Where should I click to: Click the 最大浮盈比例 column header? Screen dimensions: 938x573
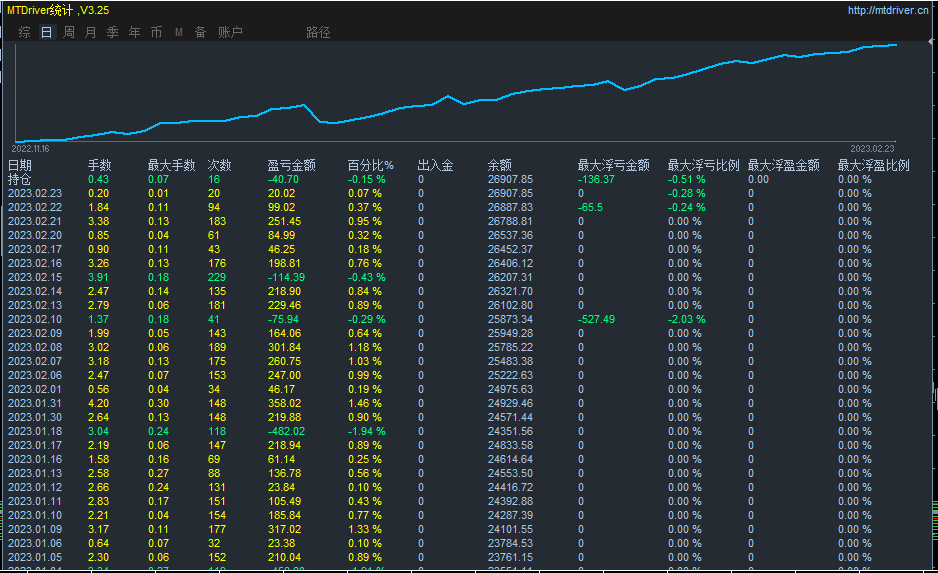point(873,166)
